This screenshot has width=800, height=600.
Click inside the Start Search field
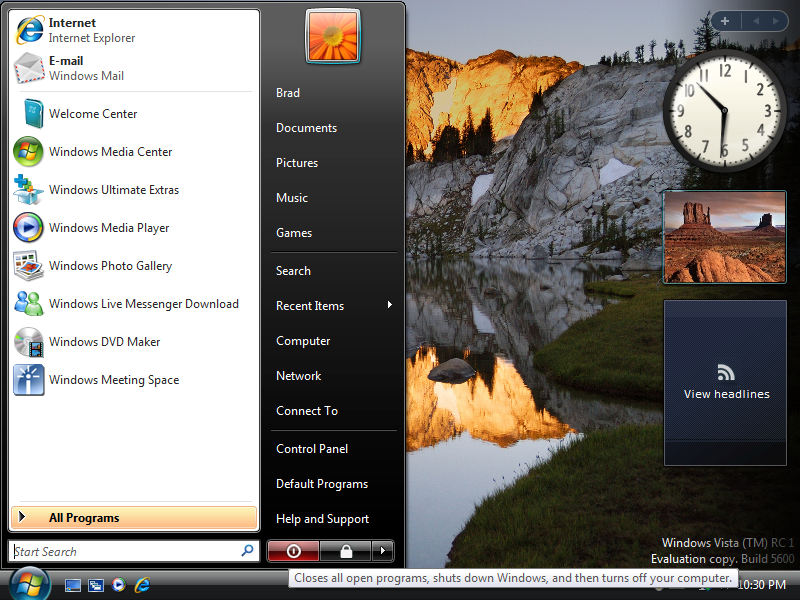(x=134, y=551)
